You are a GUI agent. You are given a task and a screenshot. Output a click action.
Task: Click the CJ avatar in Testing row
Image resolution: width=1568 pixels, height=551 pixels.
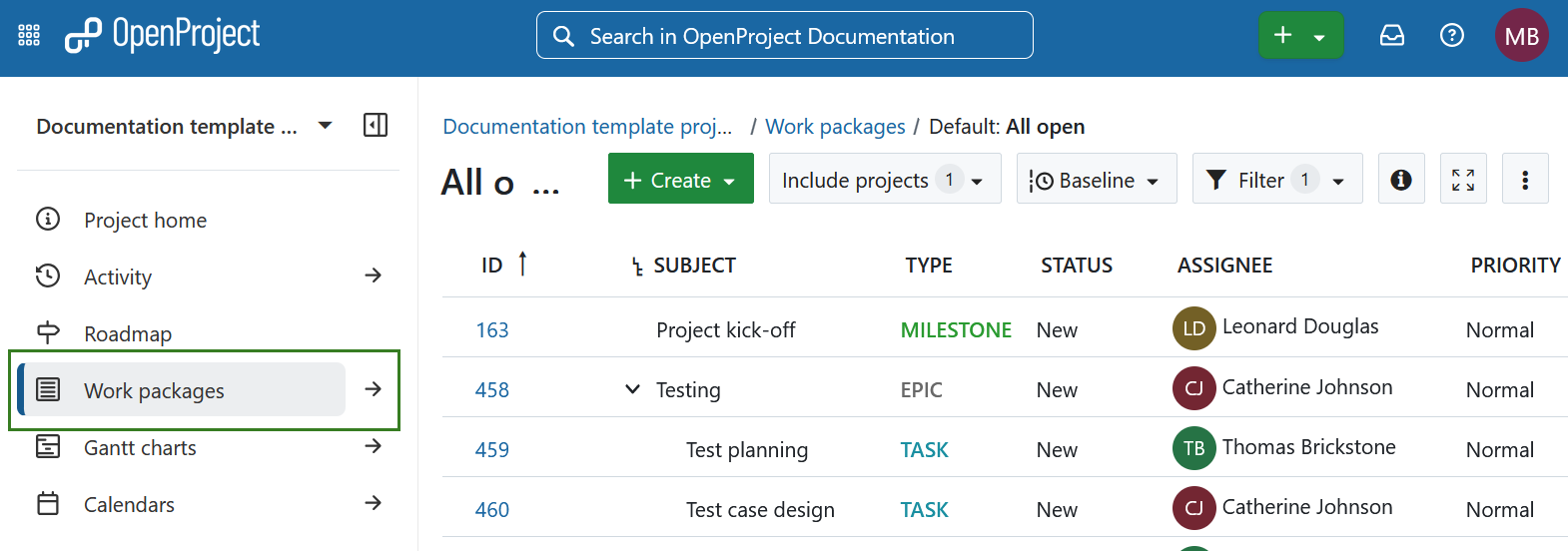click(1194, 388)
